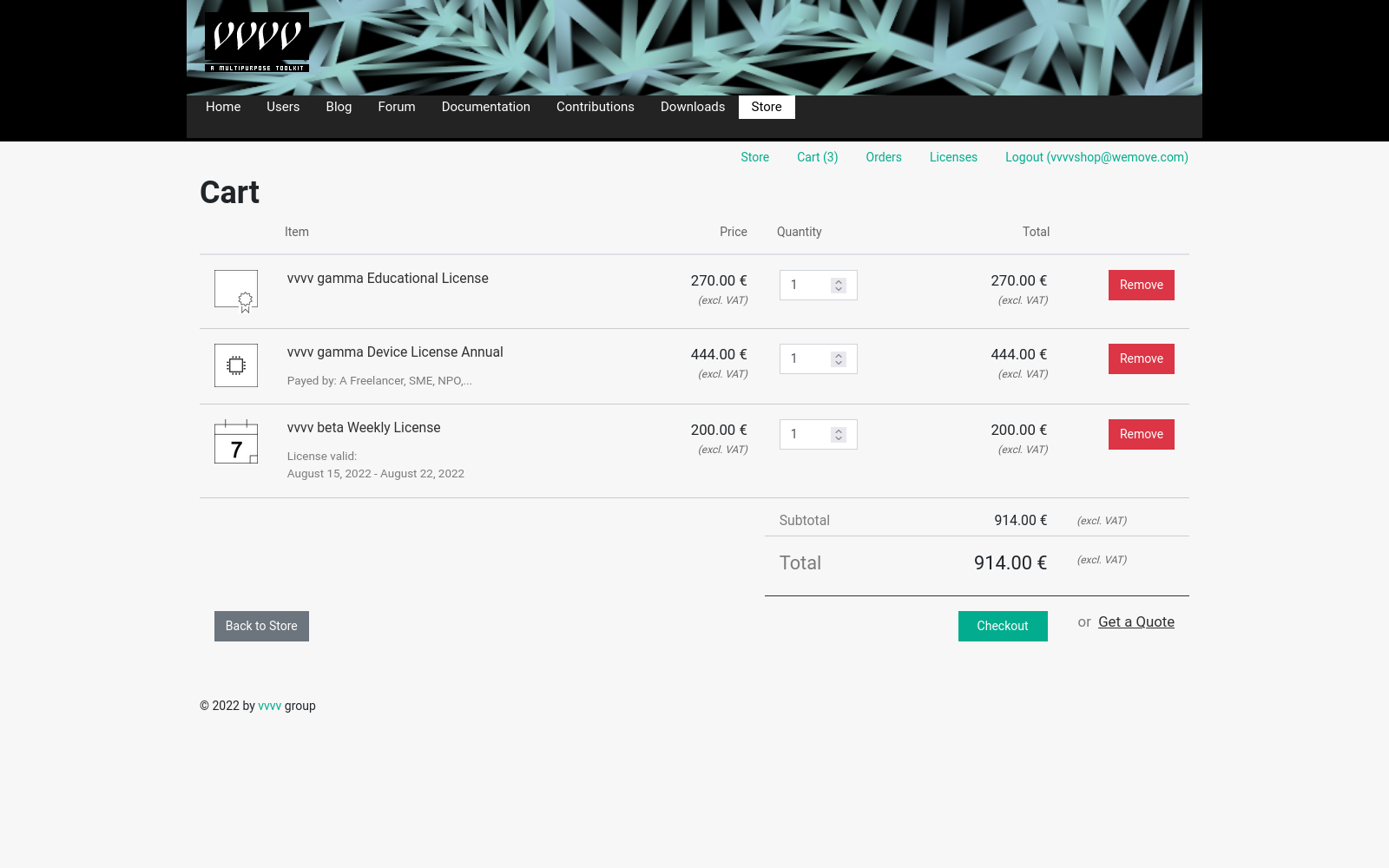
Task: Click the Device License chip icon
Action: pos(236,365)
